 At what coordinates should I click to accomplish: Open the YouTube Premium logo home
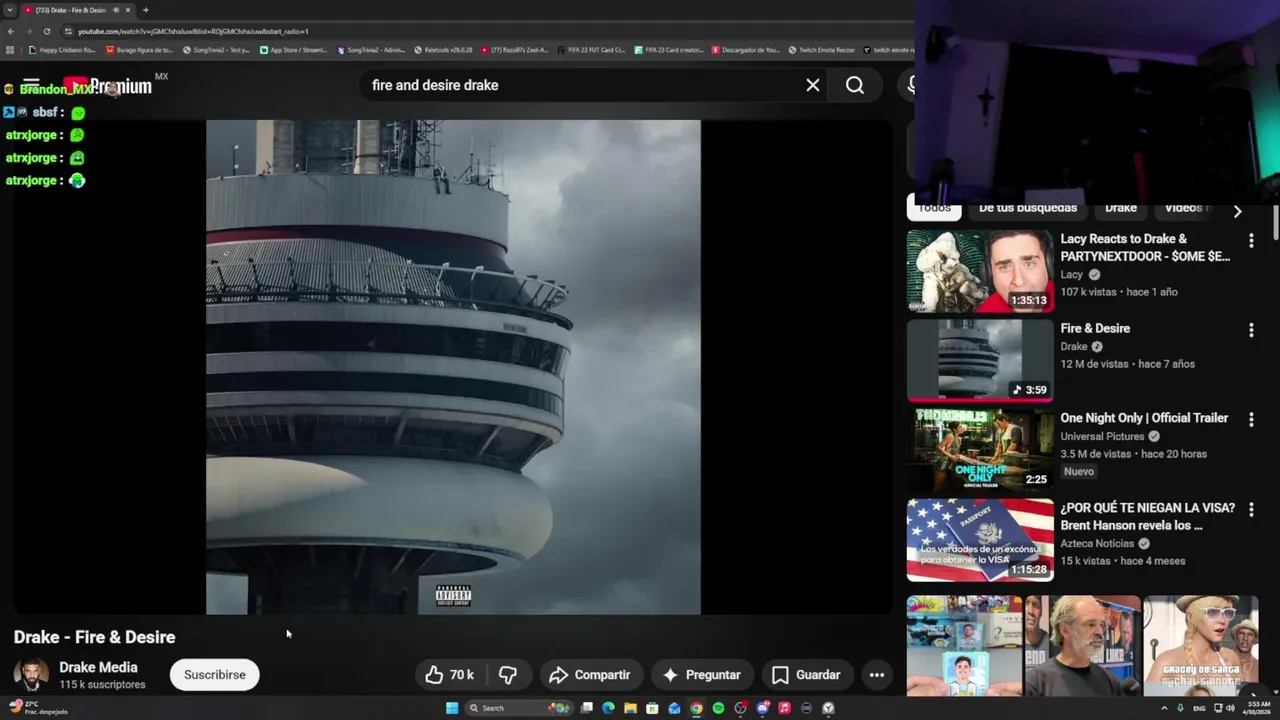107,86
